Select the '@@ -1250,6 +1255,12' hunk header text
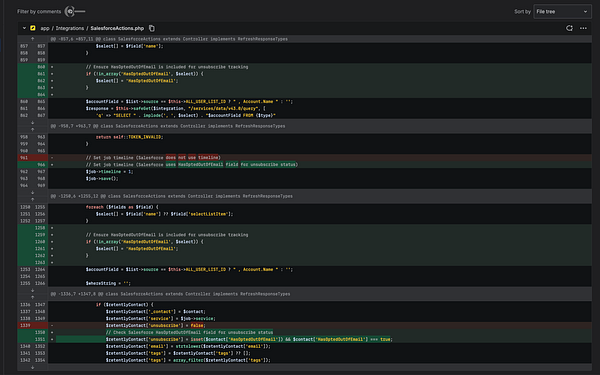Screen dimensions: 600x375 click(171, 196)
